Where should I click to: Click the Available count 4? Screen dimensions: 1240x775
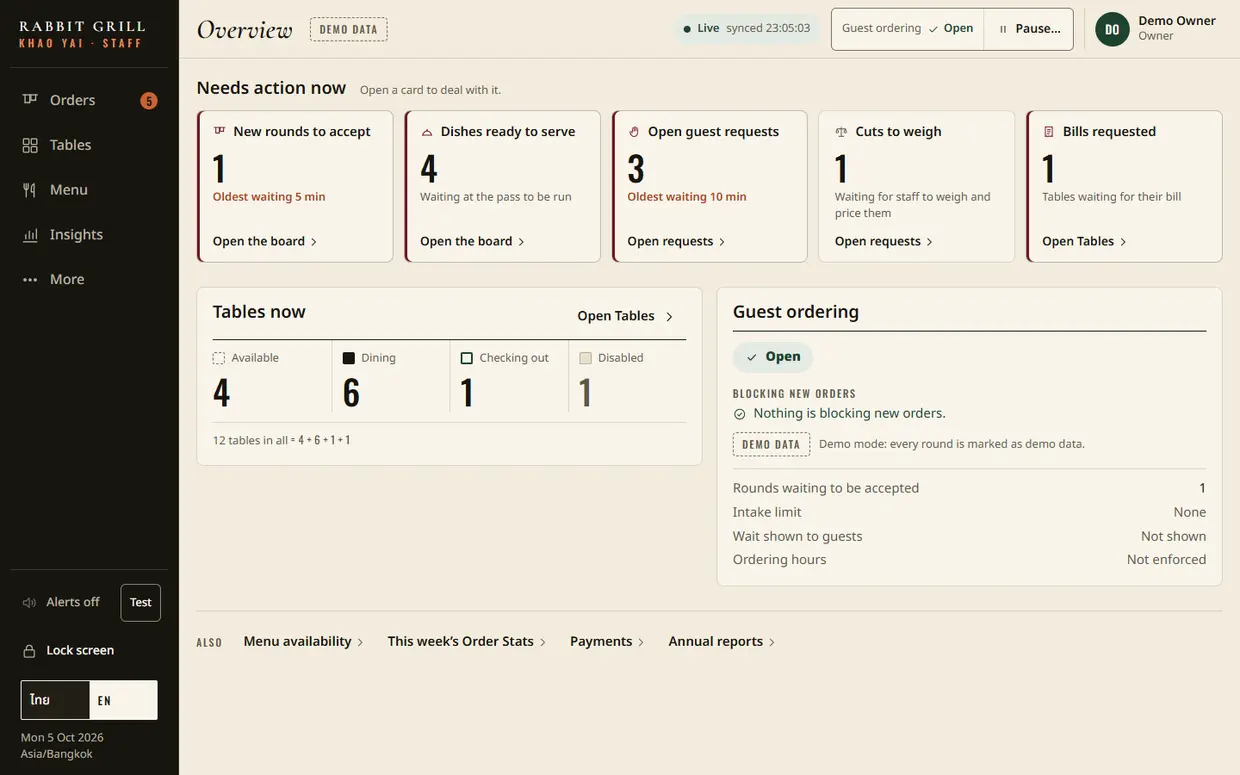[221, 392]
